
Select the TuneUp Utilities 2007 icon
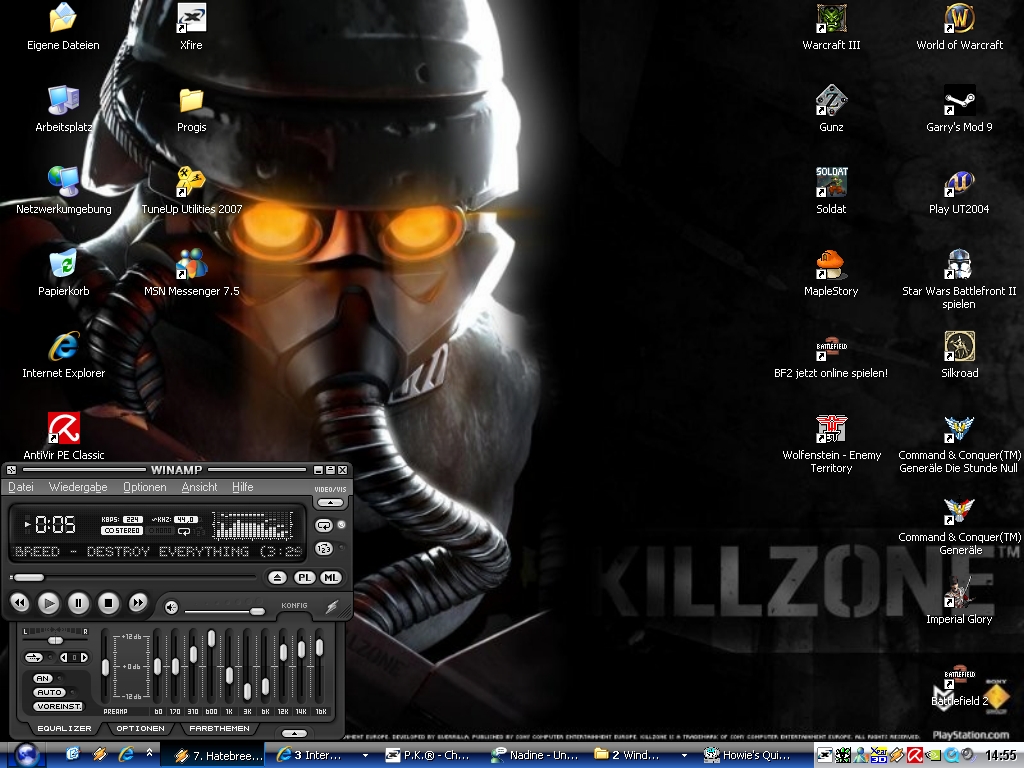(x=191, y=191)
